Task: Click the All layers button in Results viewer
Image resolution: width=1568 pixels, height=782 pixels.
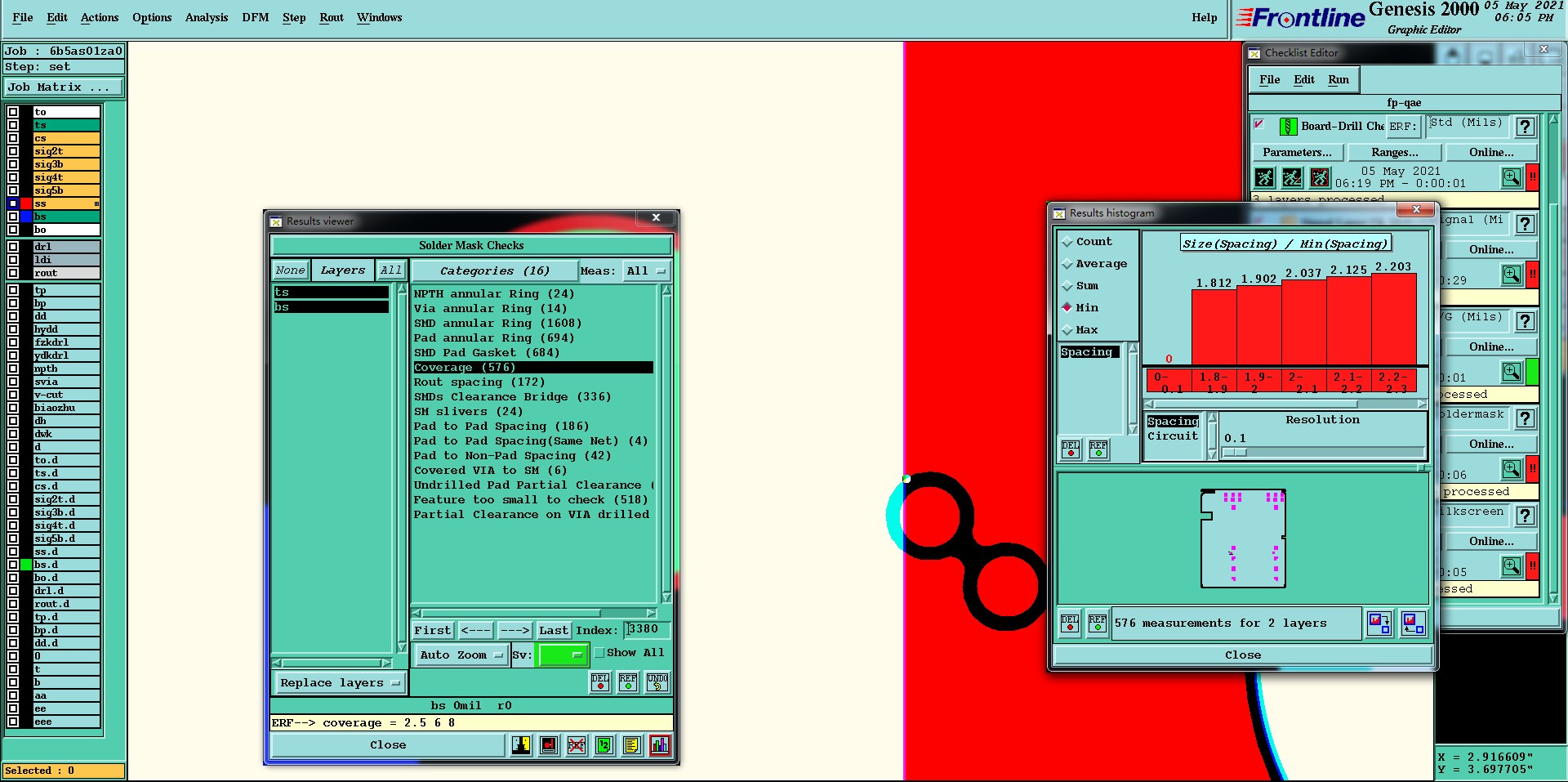Action: [x=391, y=270]
